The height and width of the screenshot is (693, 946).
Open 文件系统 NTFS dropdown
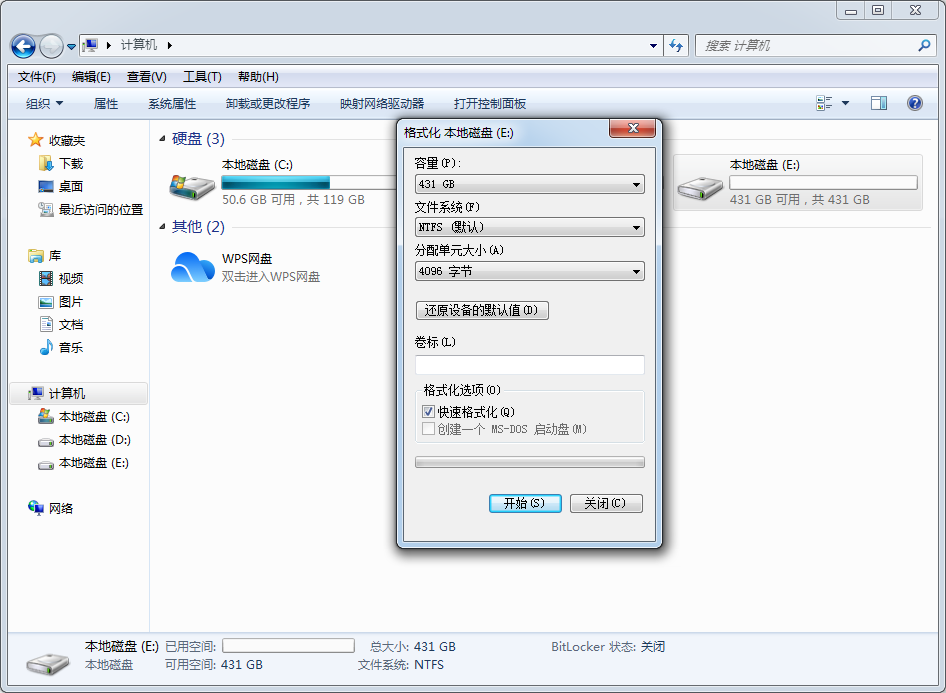529,227
